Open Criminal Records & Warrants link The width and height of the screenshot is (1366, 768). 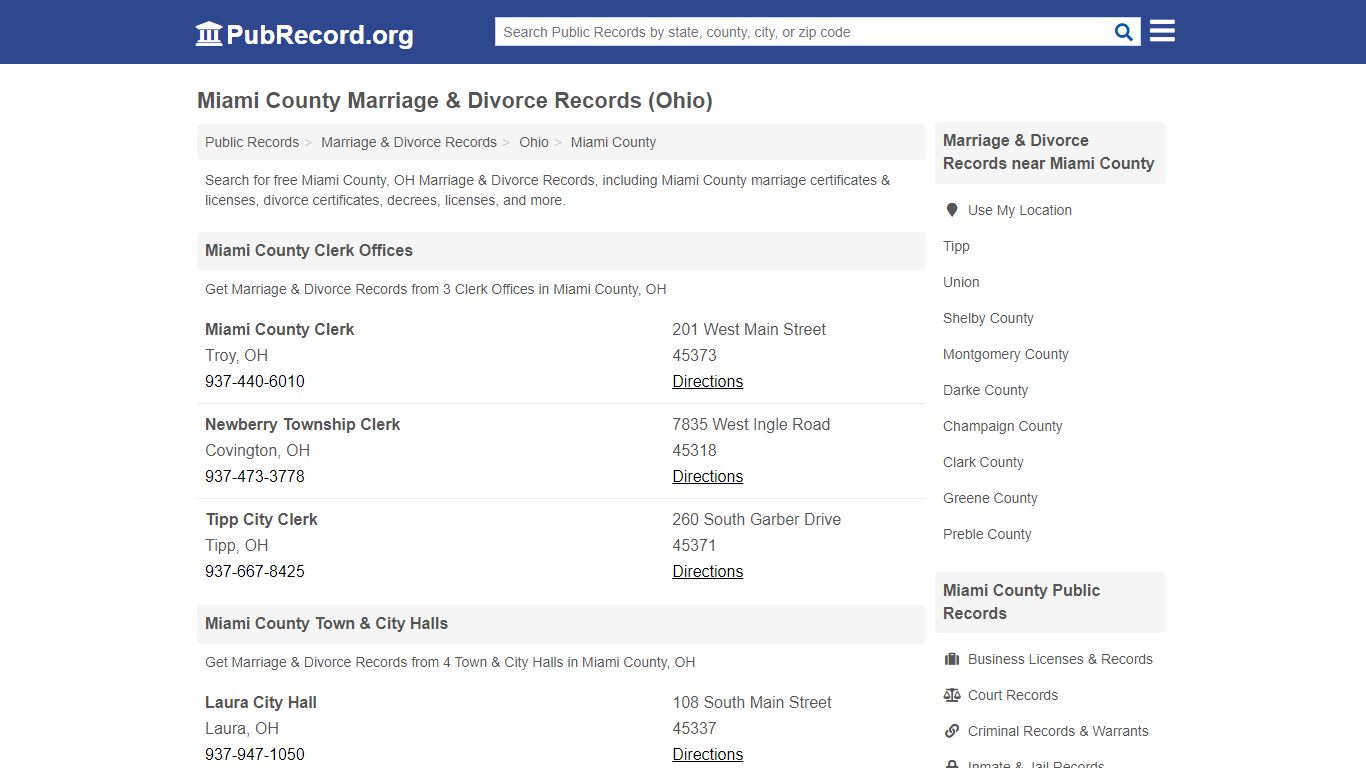click(1058, 731)
